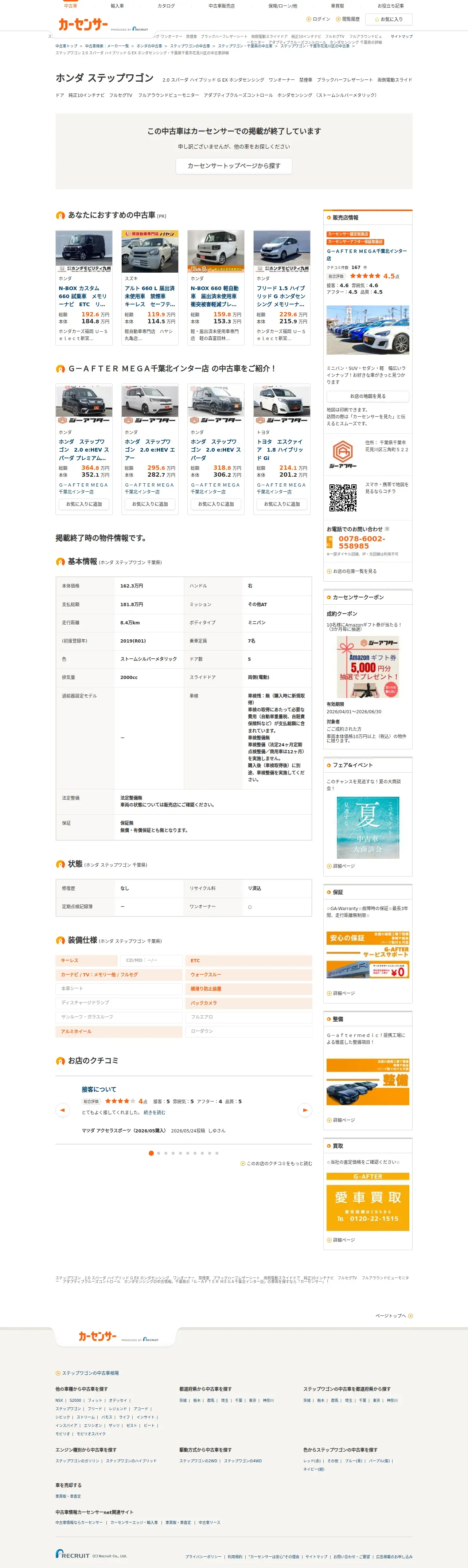Add the 364.8万円 ステップワゴン to favorites
The image size is (468, 1568).
tap(84, 504)
